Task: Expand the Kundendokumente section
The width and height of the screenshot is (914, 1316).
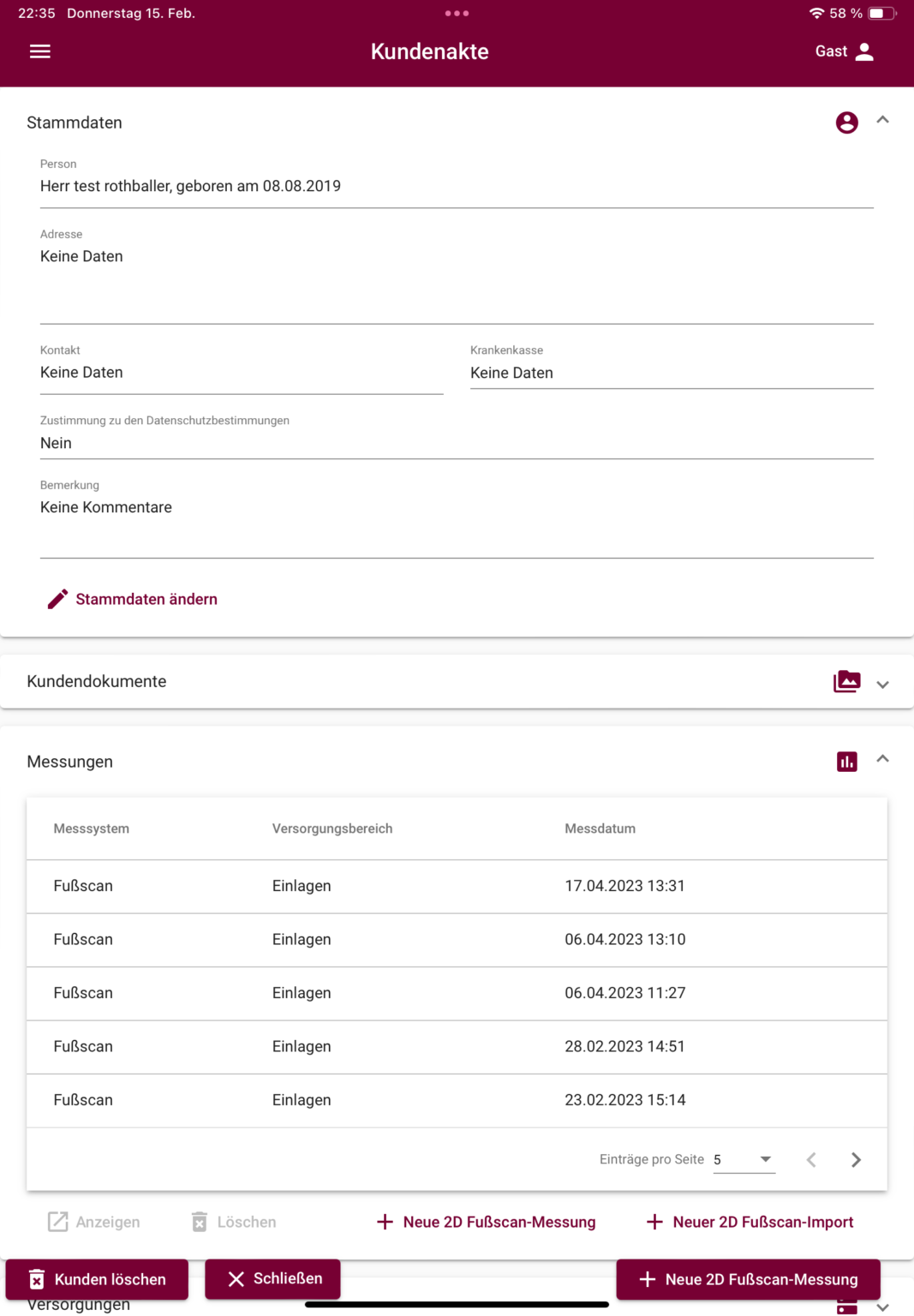Action: pyautogui.click(x=883, y=685)
